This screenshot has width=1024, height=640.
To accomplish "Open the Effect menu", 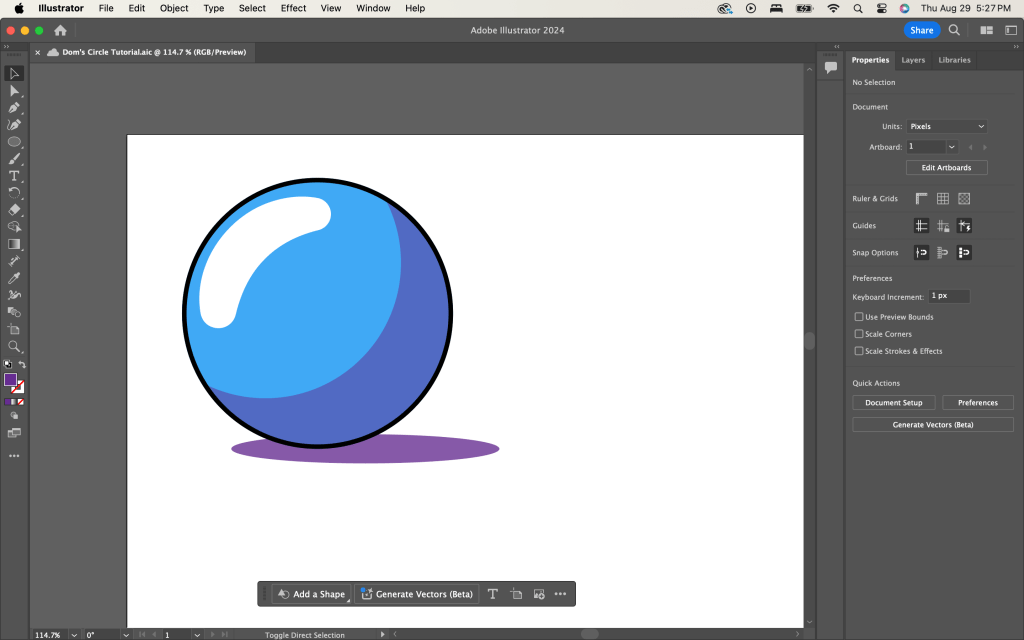I will pos(293,8).
